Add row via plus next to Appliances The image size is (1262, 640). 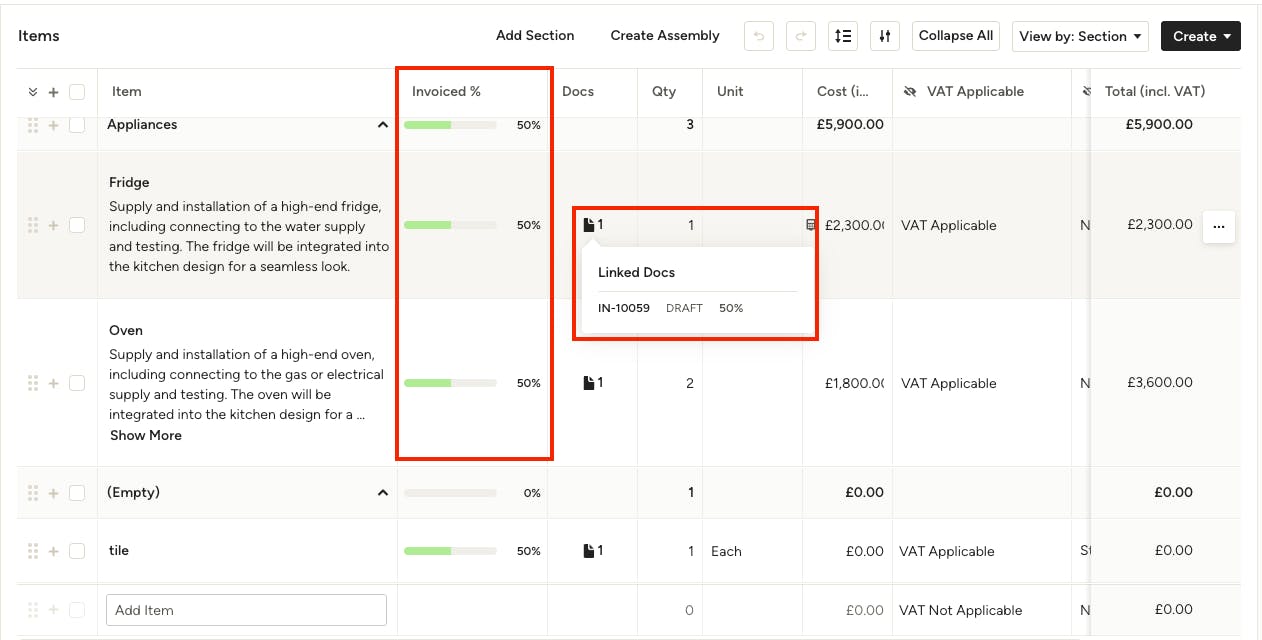tap(54, 125)
